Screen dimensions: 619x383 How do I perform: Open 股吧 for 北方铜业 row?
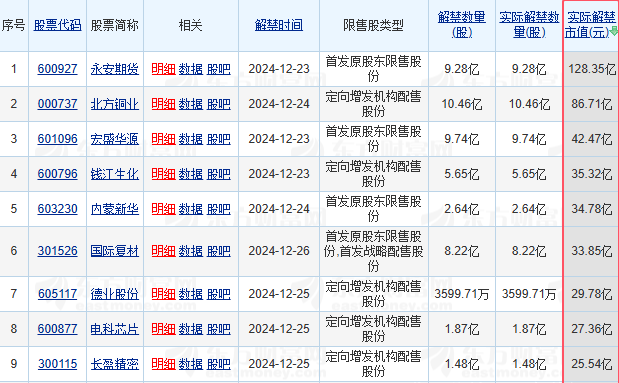click(x=219, y=104)
